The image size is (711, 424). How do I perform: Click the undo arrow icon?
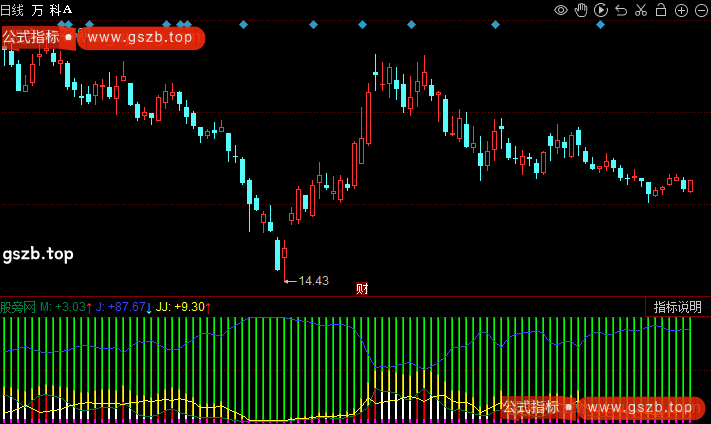(x=621, y=10)
